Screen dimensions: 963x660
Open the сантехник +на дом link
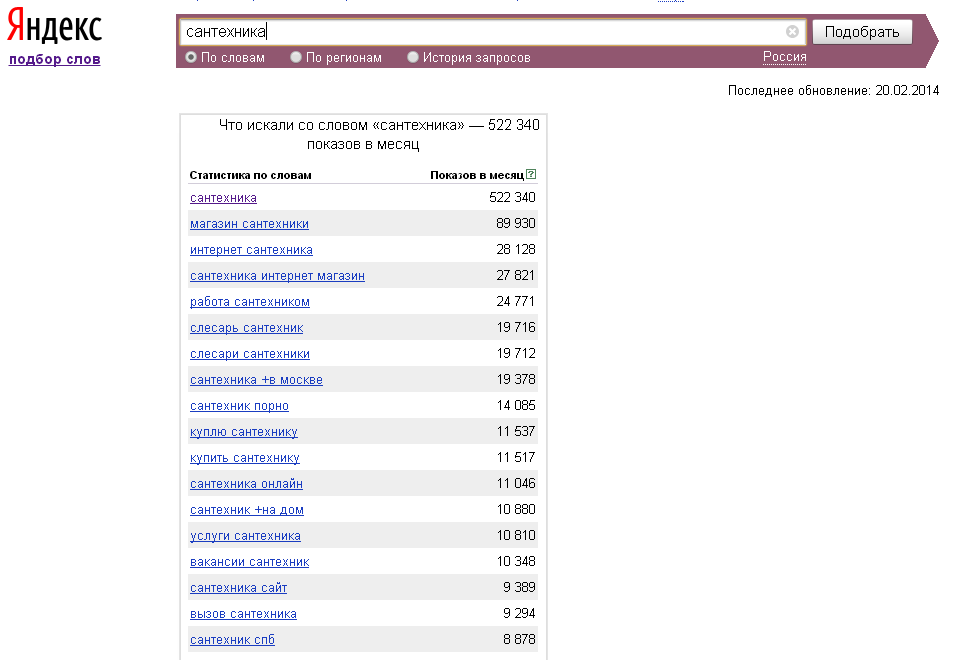[x=247, y=510]
